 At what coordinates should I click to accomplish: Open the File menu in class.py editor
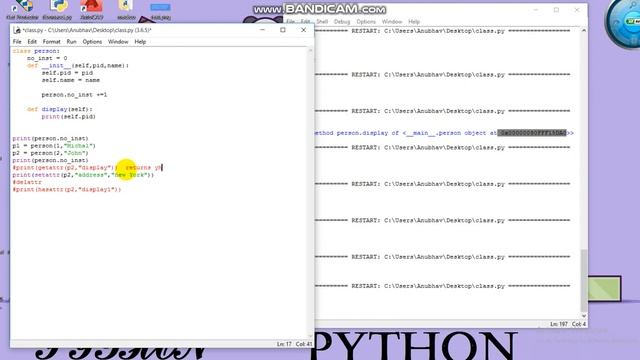[x=17, y=42]
